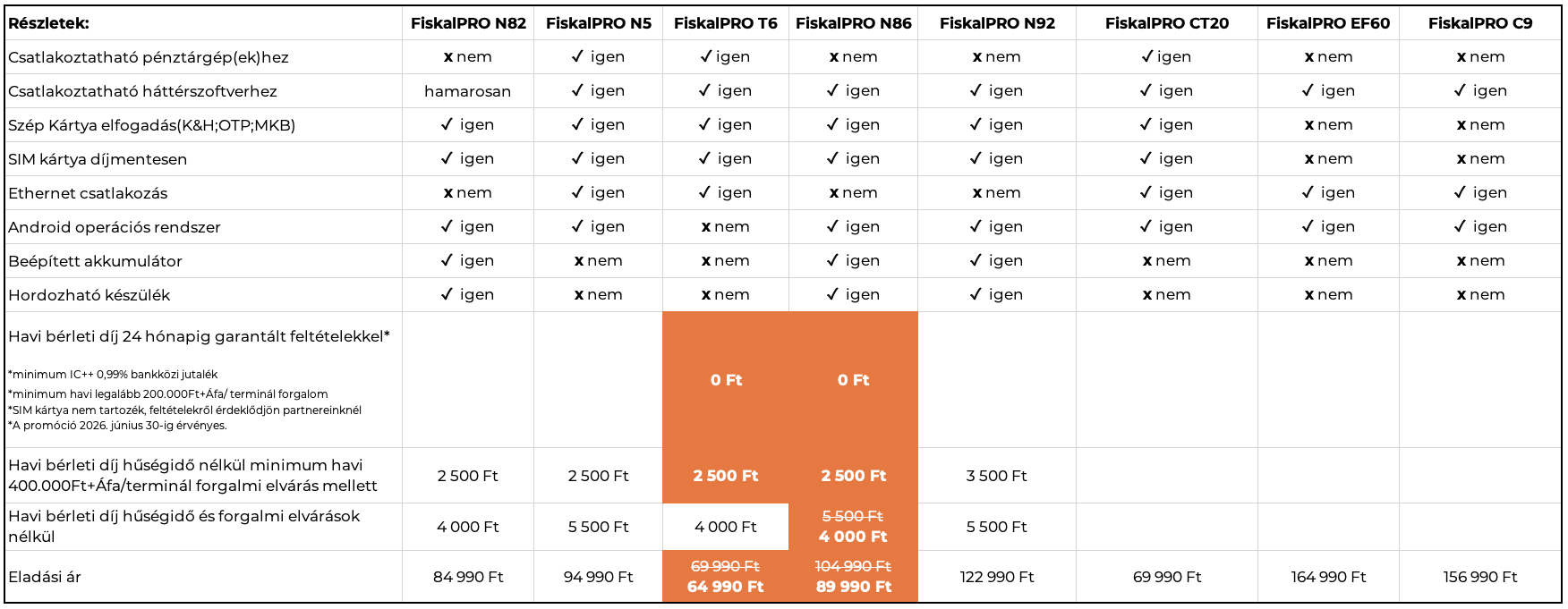Screen dimensions: 1568x609
Task: Select the 'Ethernet csatlakozás' row label
Action: [x=88, y=193]
